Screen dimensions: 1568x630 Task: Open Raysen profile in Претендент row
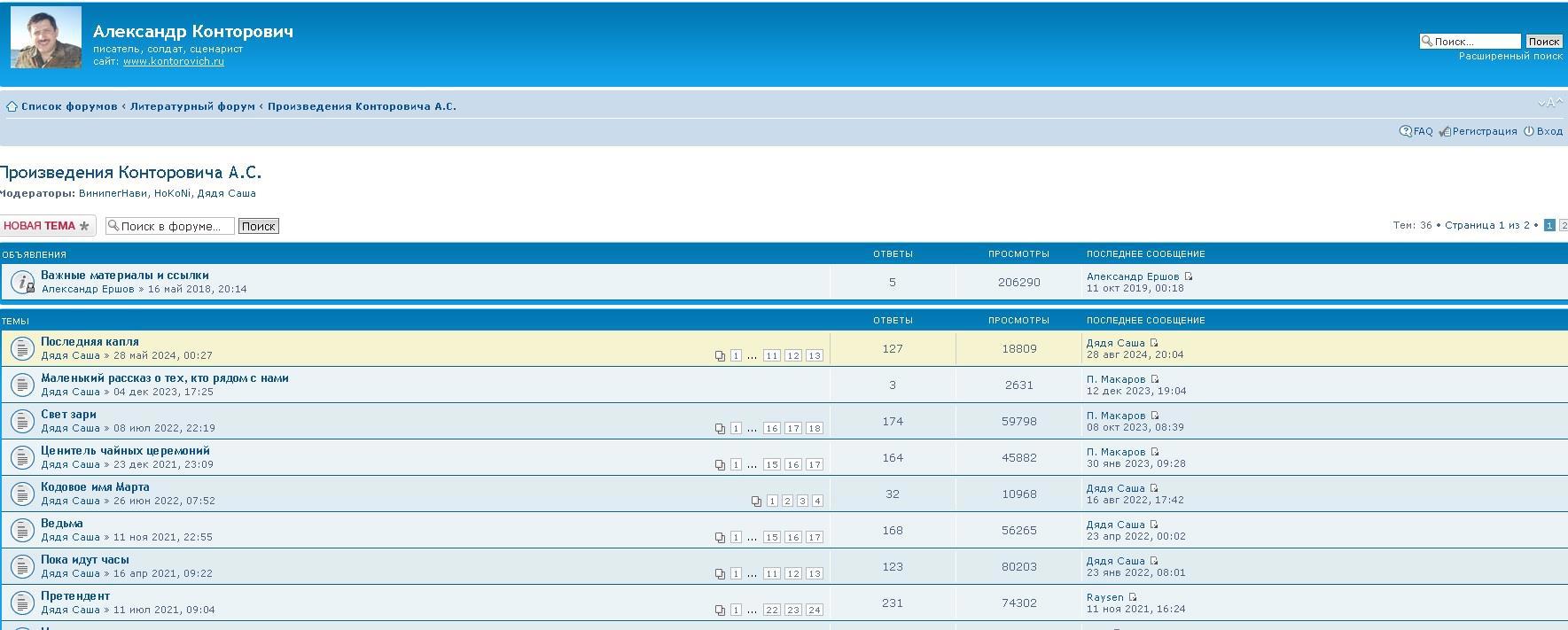[x=1104, y=597]
